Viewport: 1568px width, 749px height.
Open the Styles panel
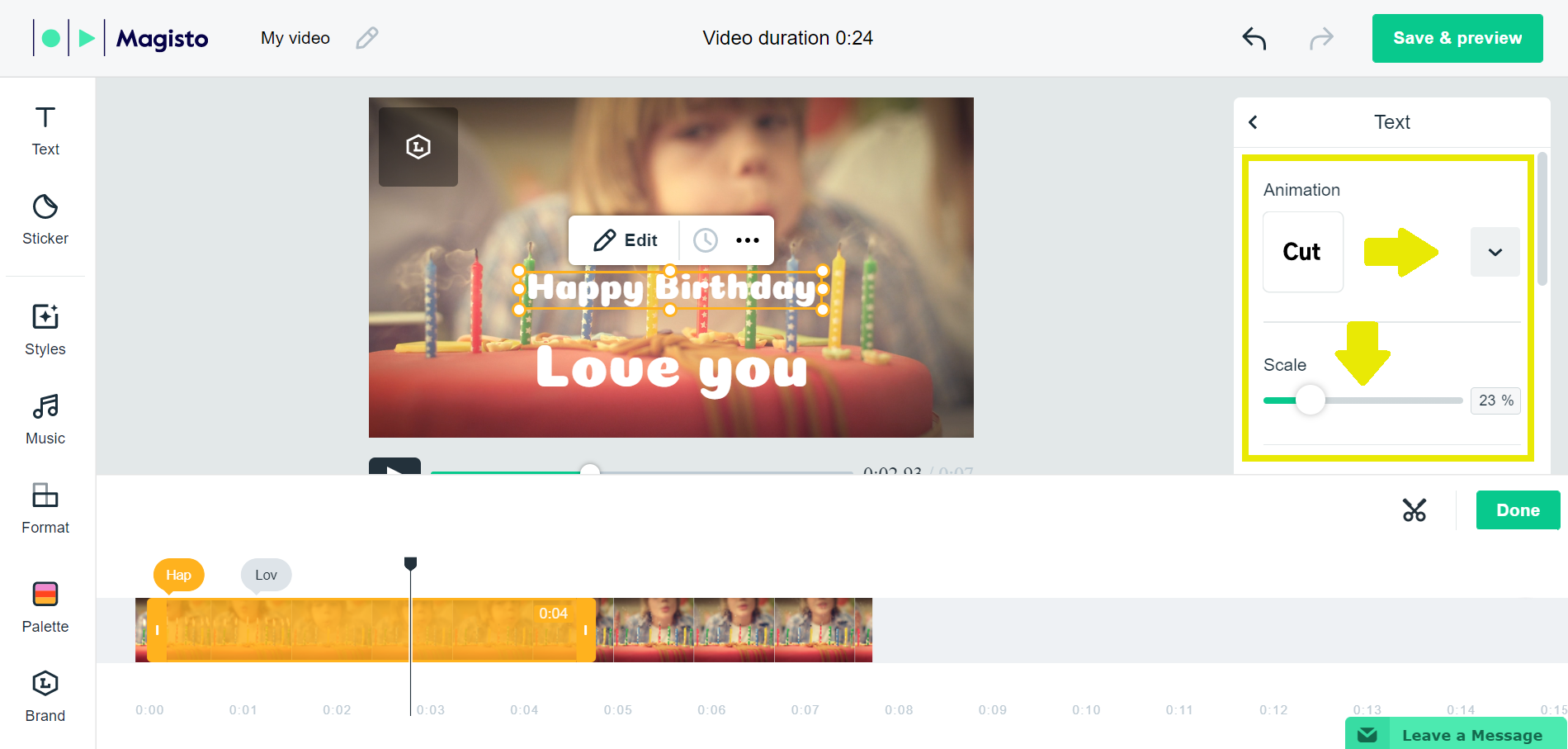[x=45, y=330]
